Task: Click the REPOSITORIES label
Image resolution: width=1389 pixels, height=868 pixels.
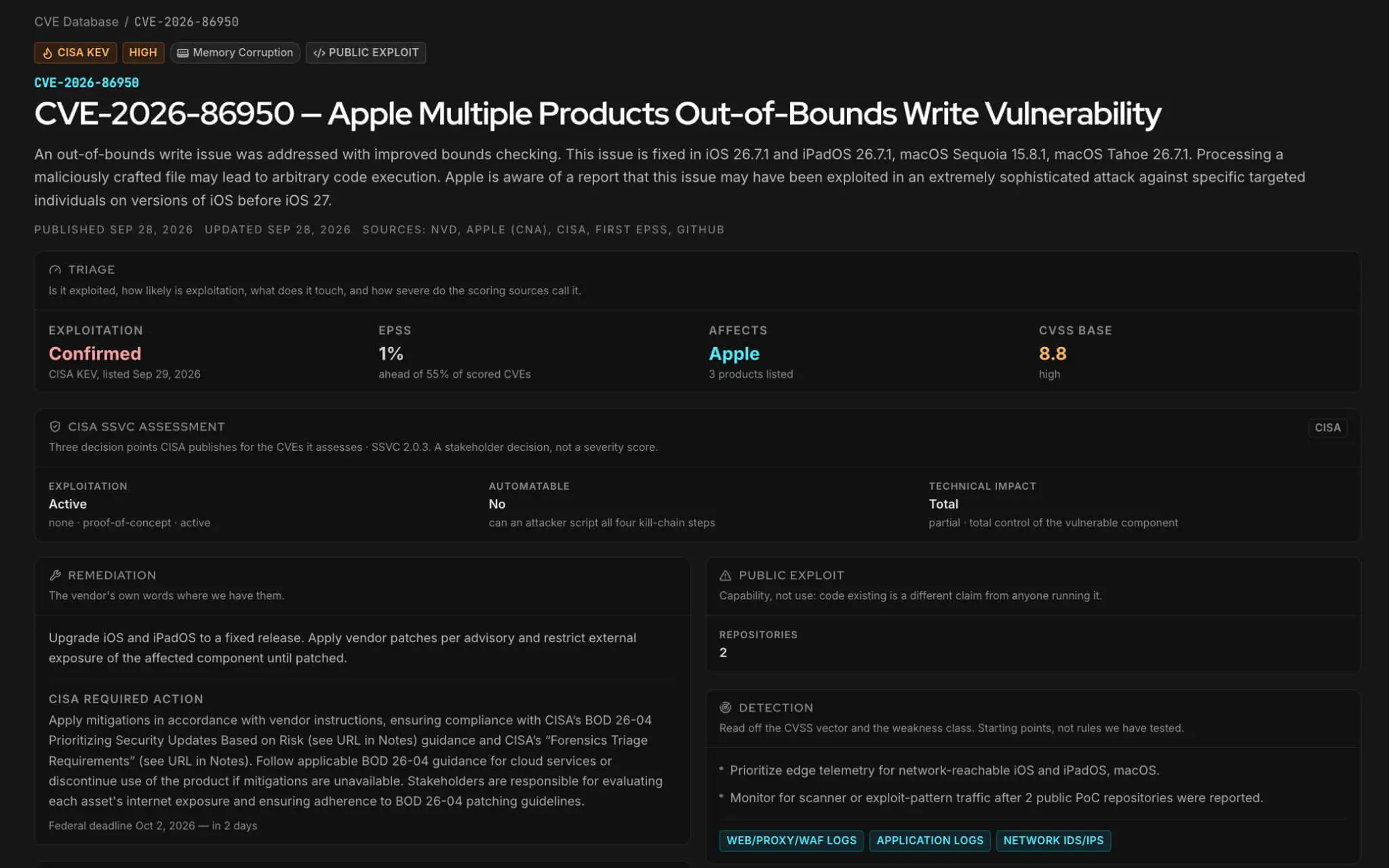Action: coord(758,635)
